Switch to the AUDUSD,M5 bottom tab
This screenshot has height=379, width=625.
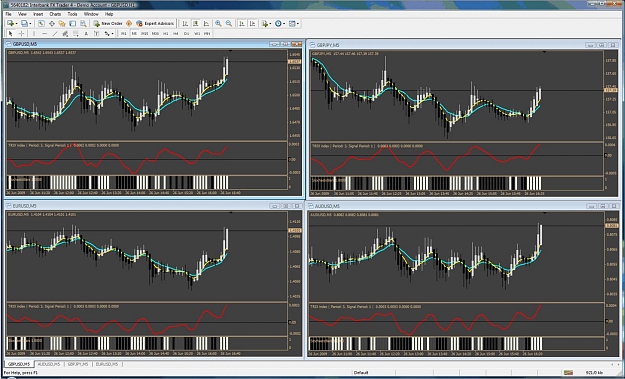(49, 364)
